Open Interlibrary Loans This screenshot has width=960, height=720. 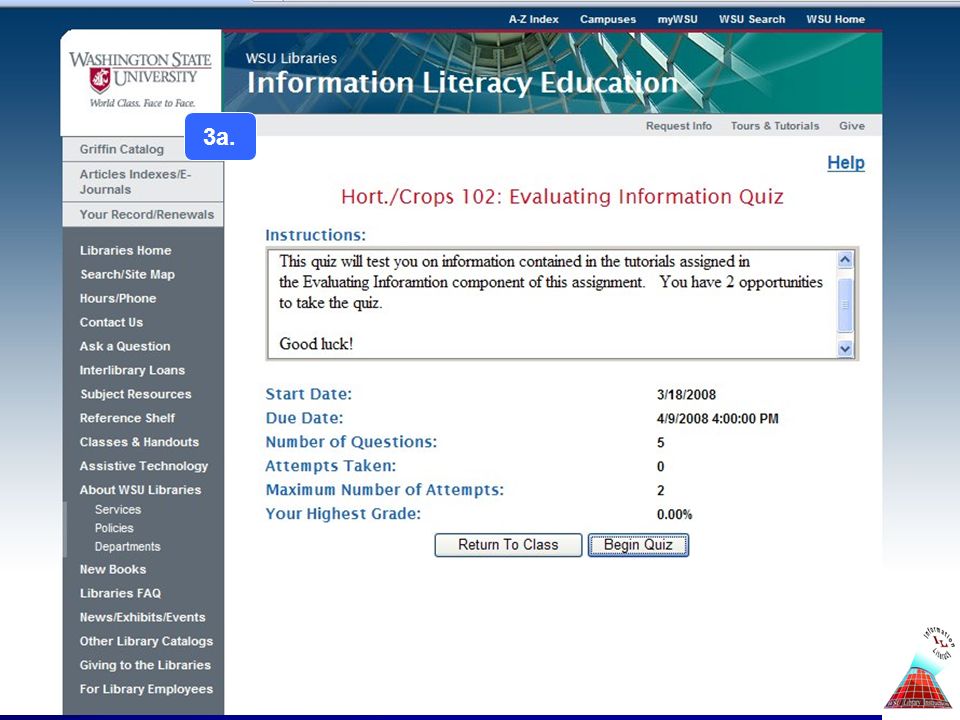[x=132, y=370]
